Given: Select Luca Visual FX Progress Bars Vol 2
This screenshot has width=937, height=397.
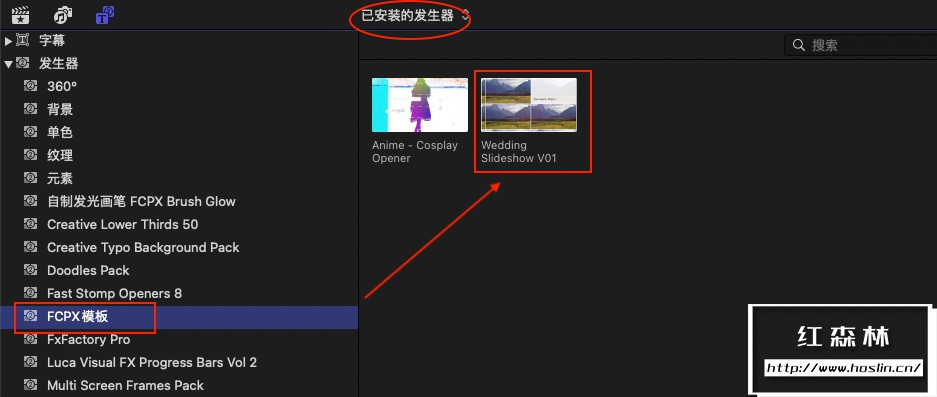Looking at the screenshot, I should [x=179, y=362].
